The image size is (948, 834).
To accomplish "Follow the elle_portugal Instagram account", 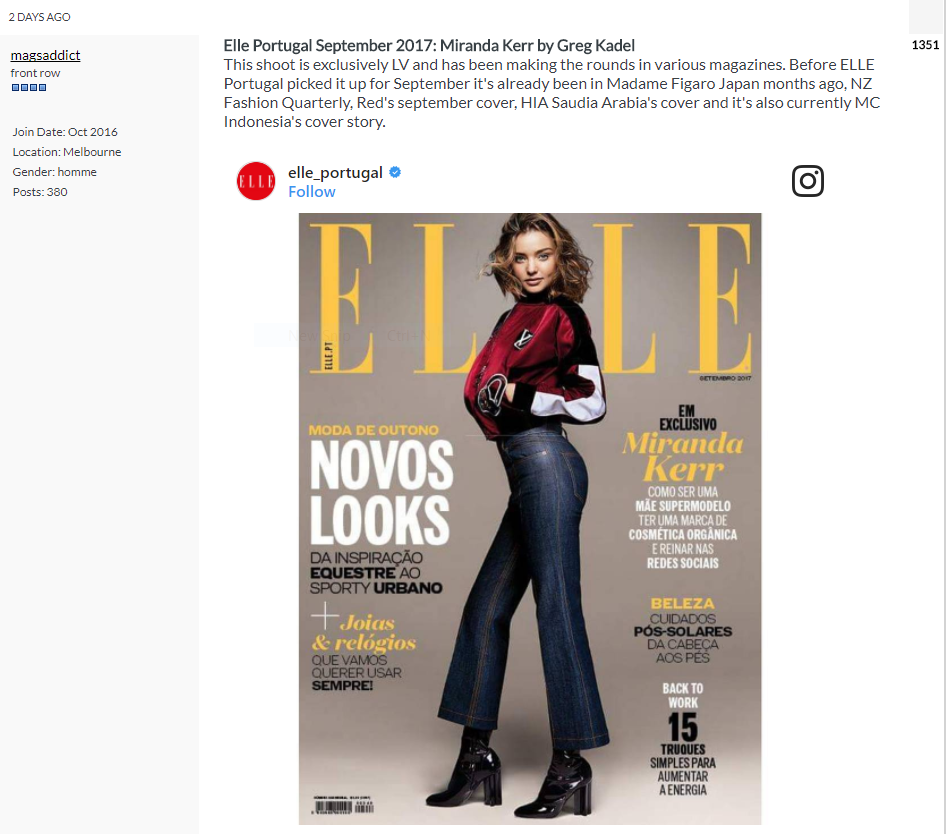I will pos(311,192).
